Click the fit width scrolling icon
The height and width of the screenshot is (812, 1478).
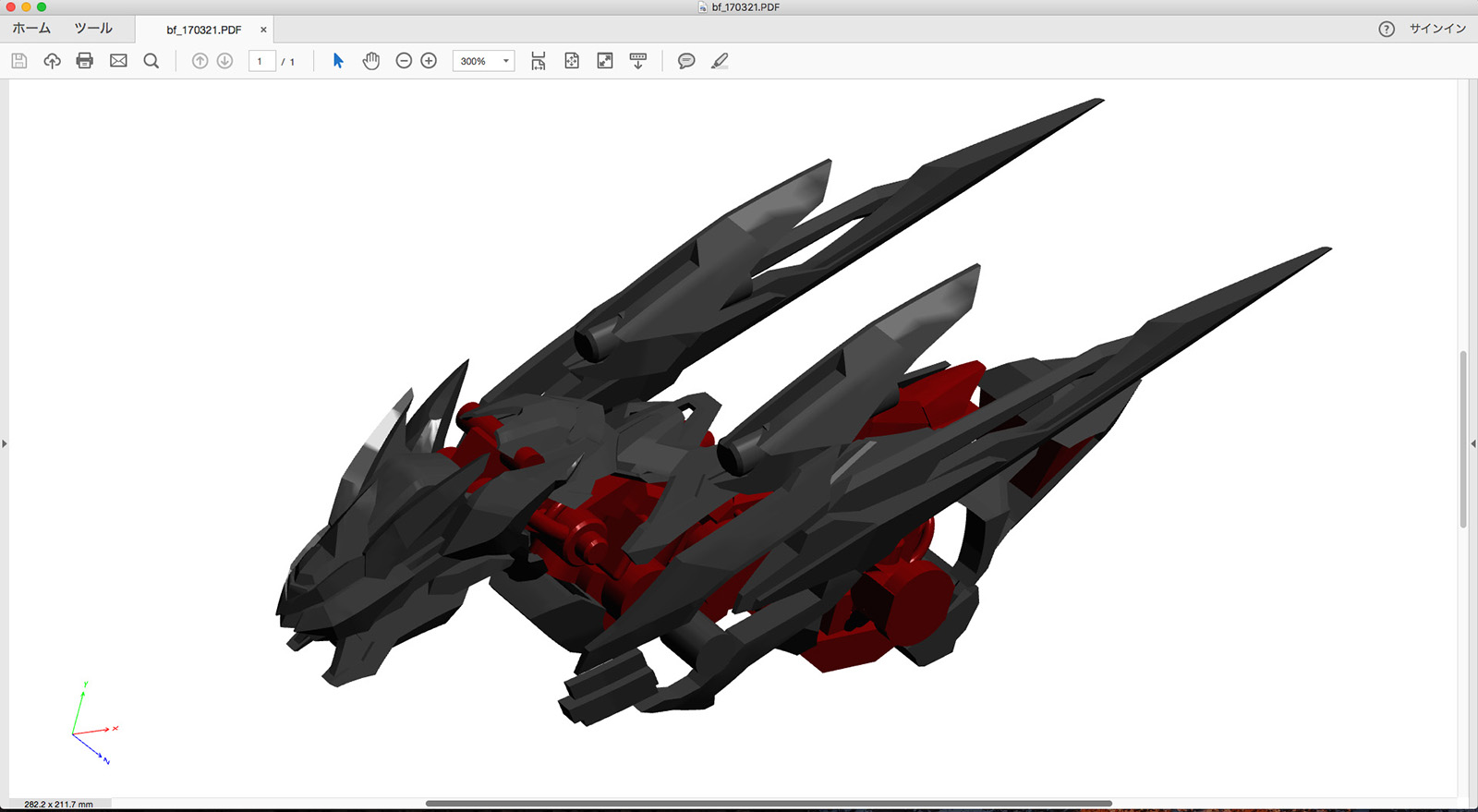pos(539,61)
